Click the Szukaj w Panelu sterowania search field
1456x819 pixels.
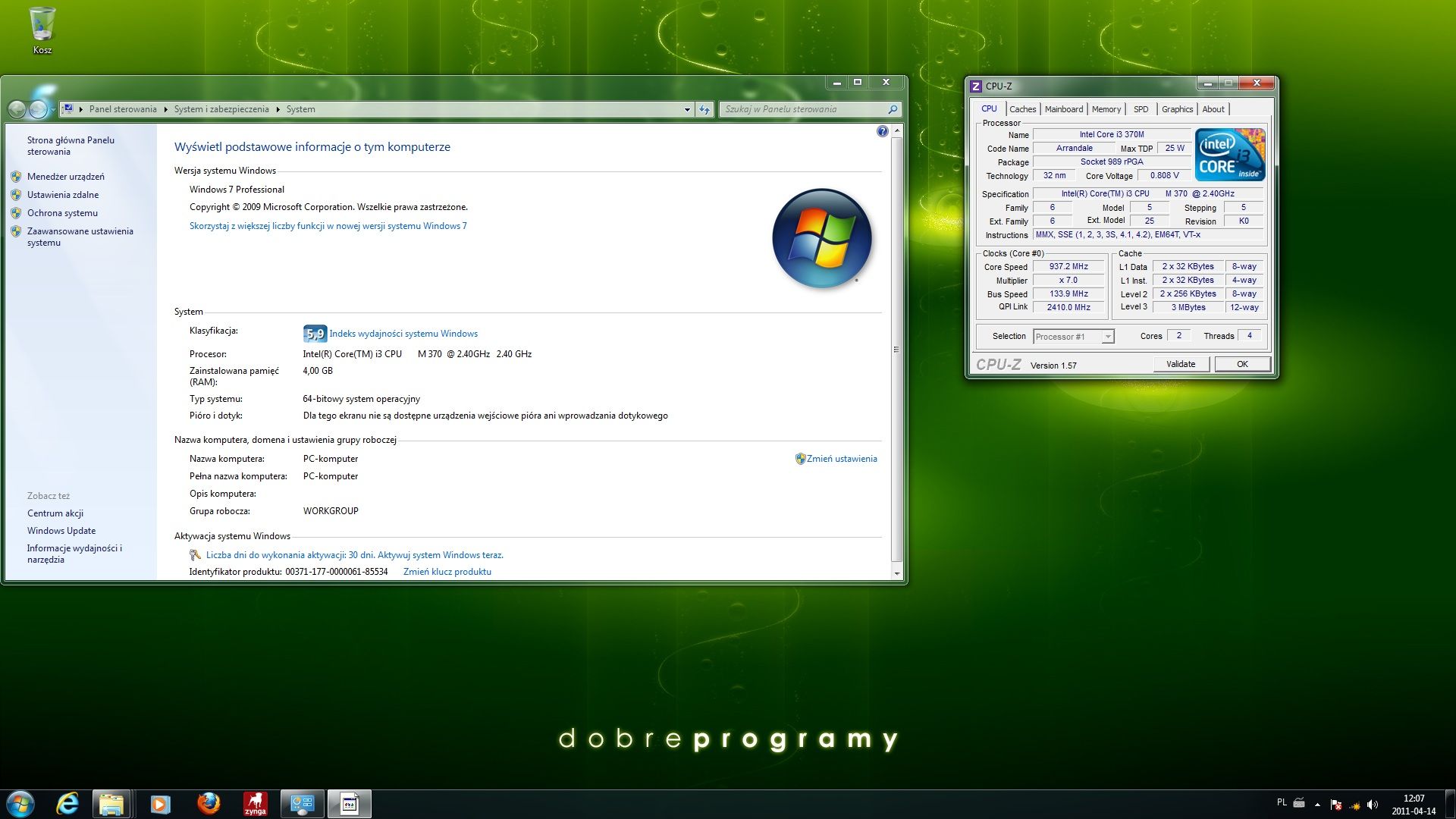[810, 109]
